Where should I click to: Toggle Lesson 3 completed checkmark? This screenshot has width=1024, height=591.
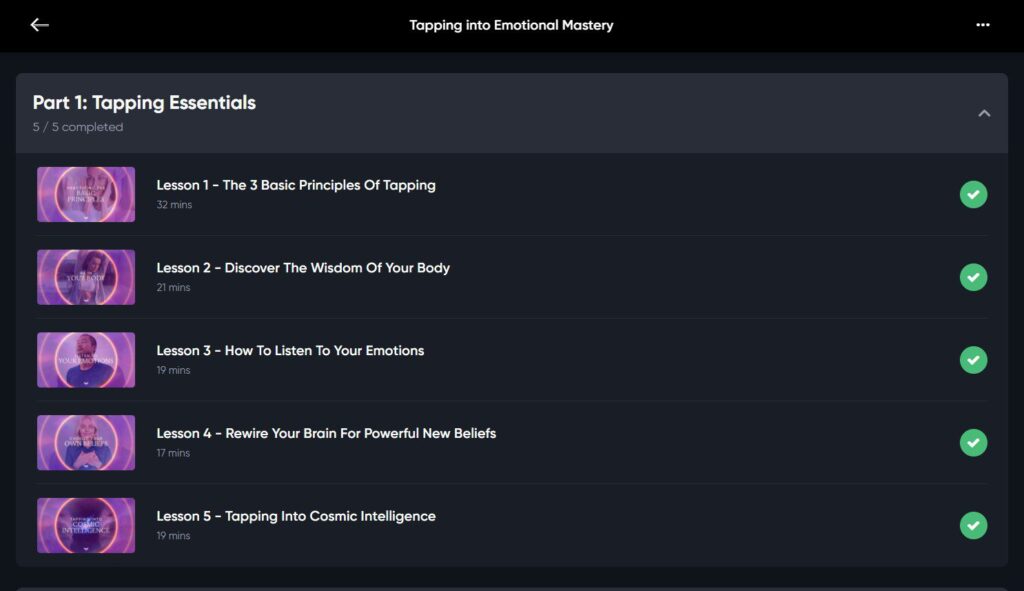click(x=973, y=360)
